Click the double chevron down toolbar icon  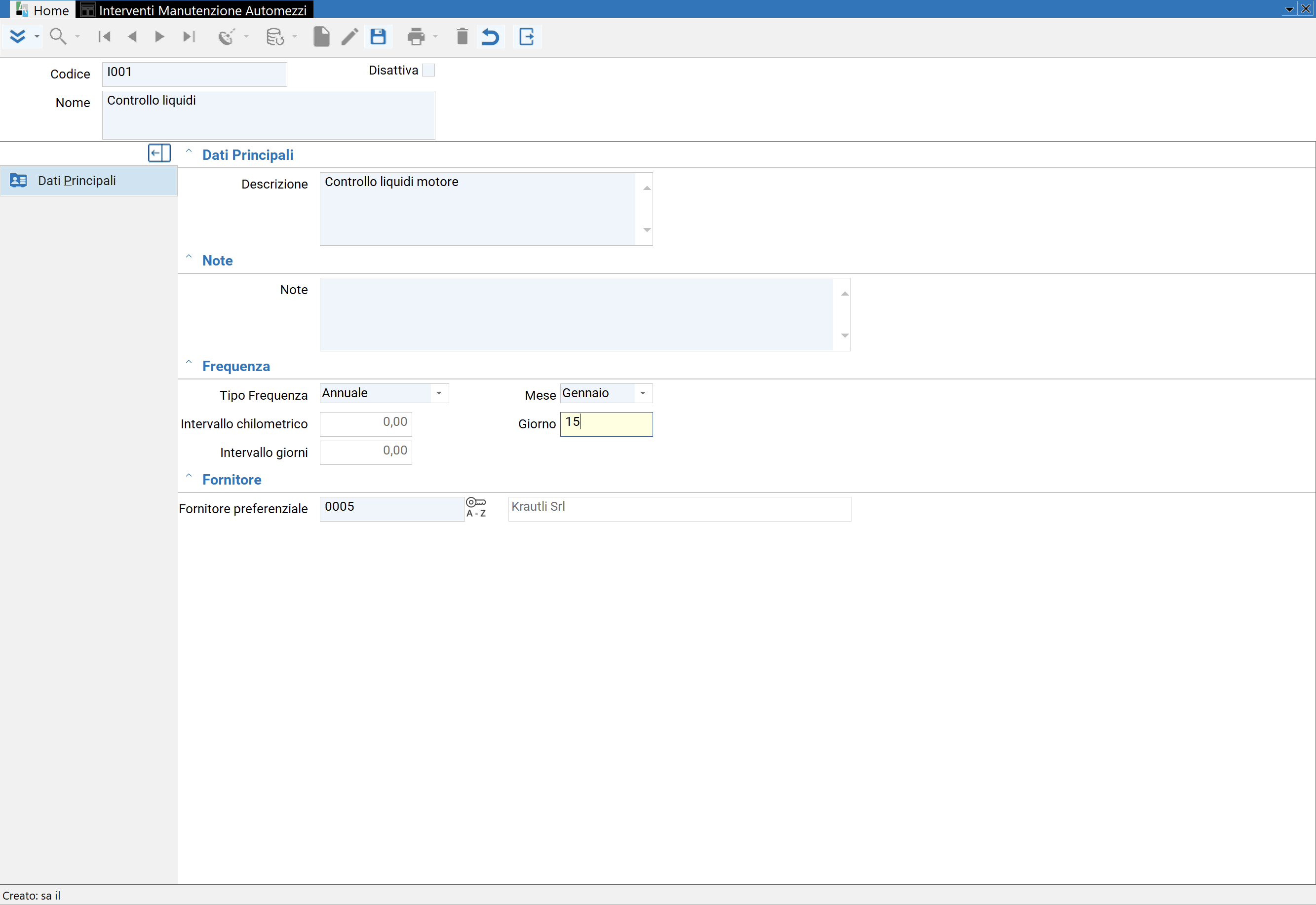click(18, 37)
